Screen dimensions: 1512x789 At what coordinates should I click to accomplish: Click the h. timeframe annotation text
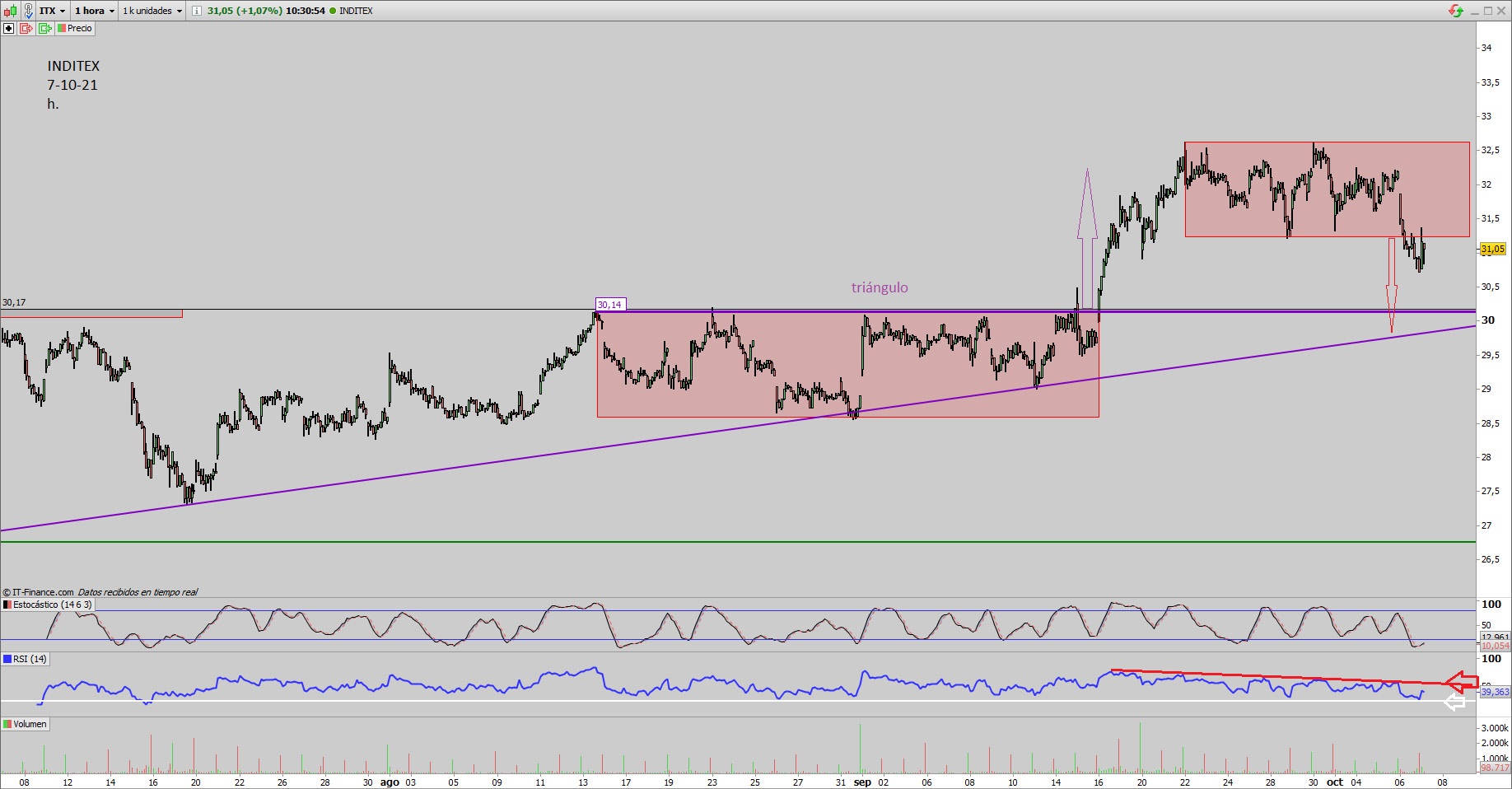53,104
